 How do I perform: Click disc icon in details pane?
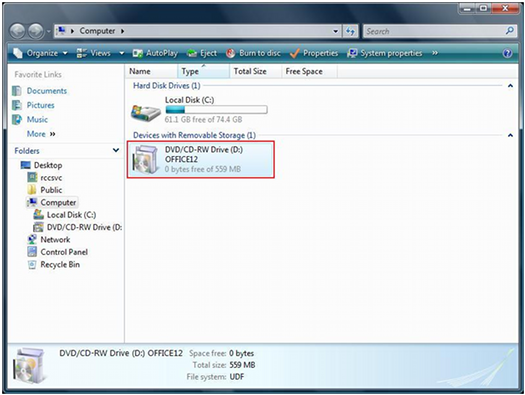point(29,366)
